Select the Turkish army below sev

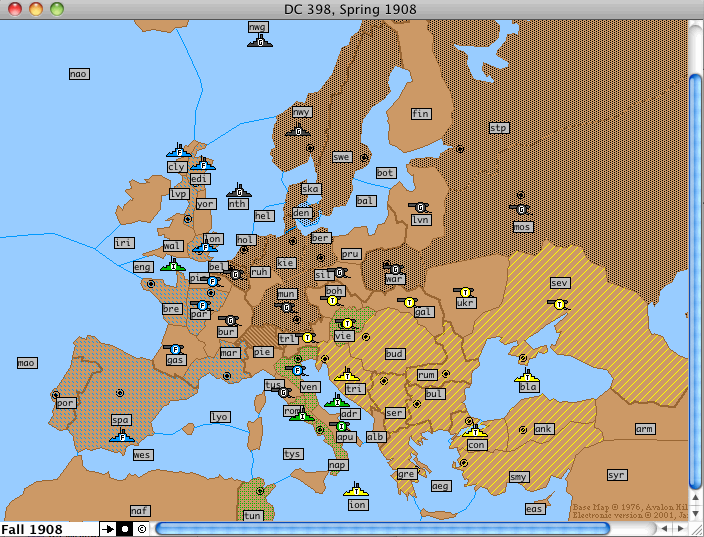click(x=559, y=304)
